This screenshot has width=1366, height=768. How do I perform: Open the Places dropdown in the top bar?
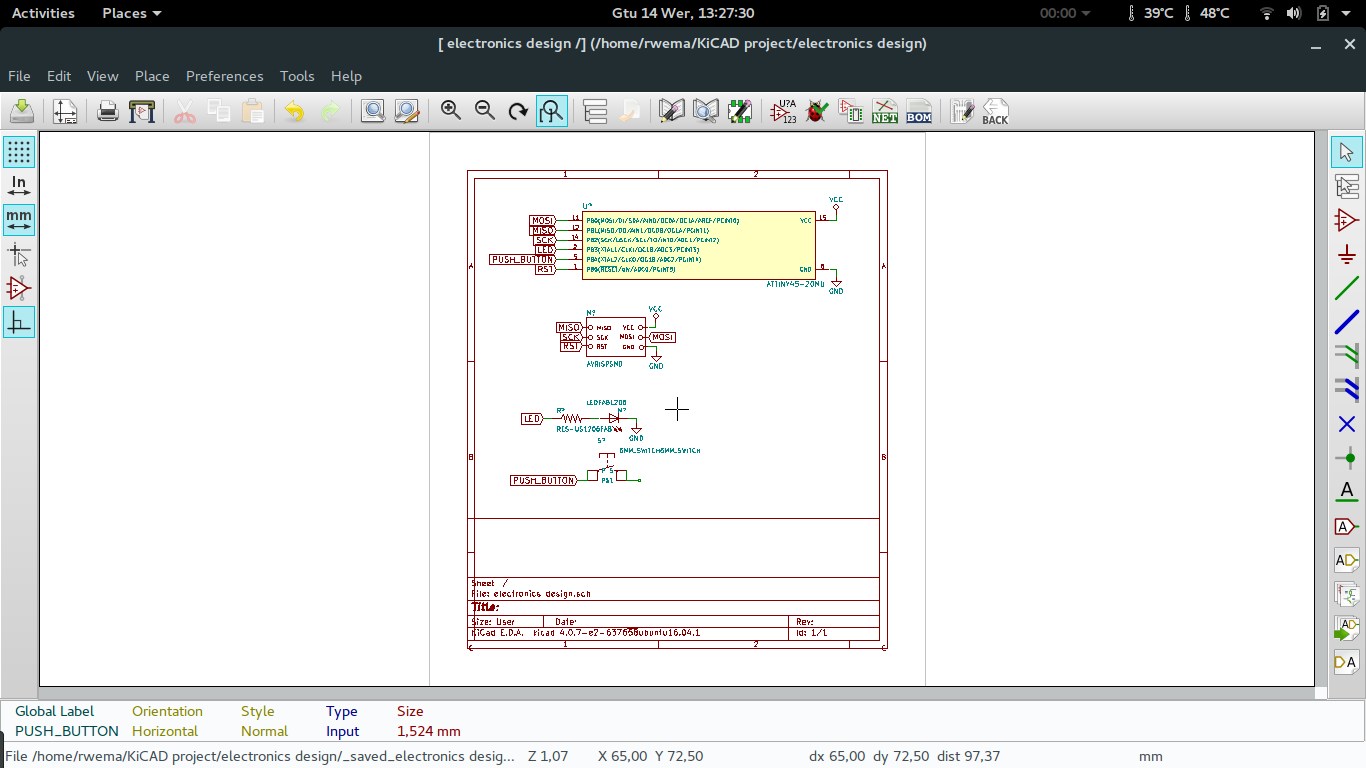point(125,13)
